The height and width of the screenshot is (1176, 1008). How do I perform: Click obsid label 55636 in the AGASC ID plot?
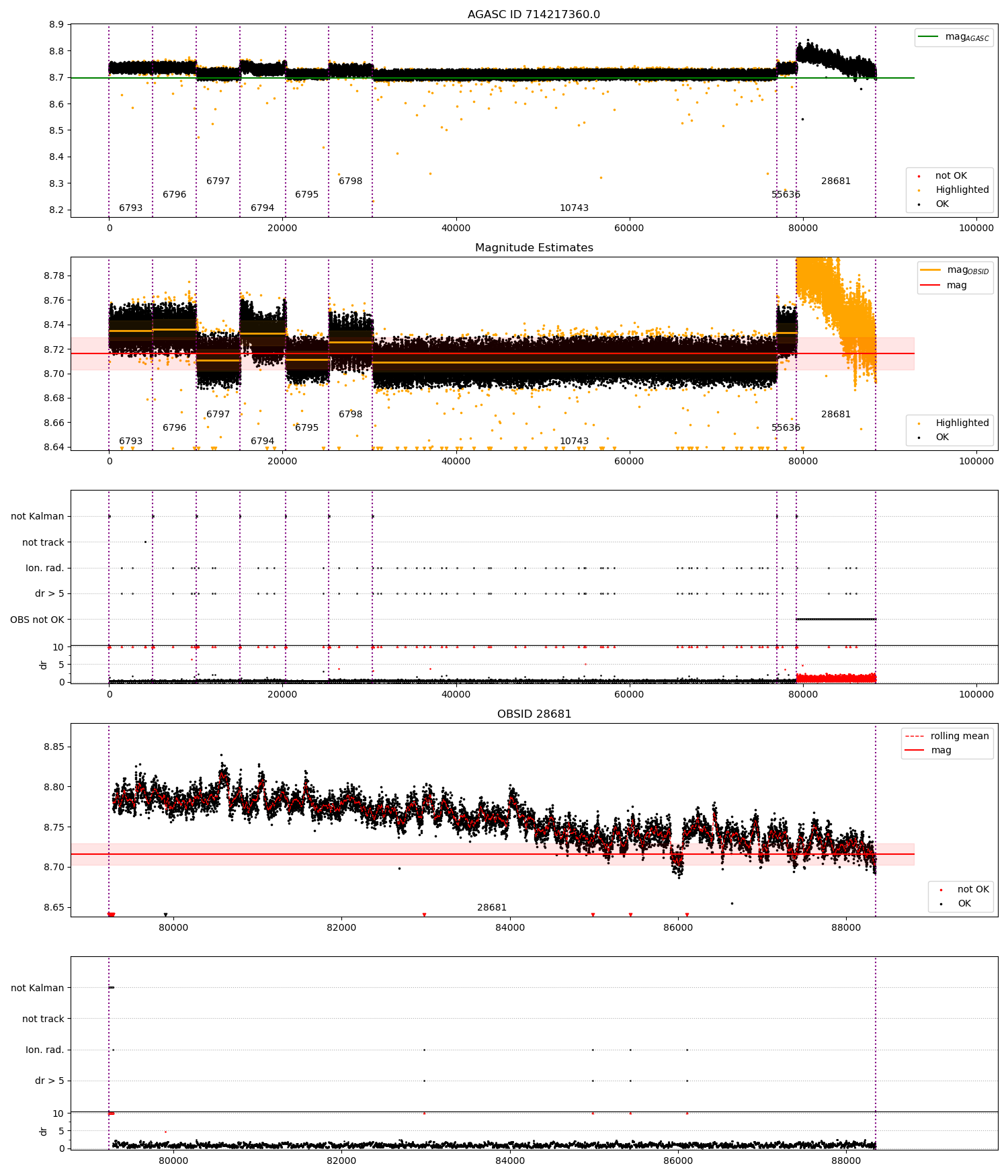(786, 195)
